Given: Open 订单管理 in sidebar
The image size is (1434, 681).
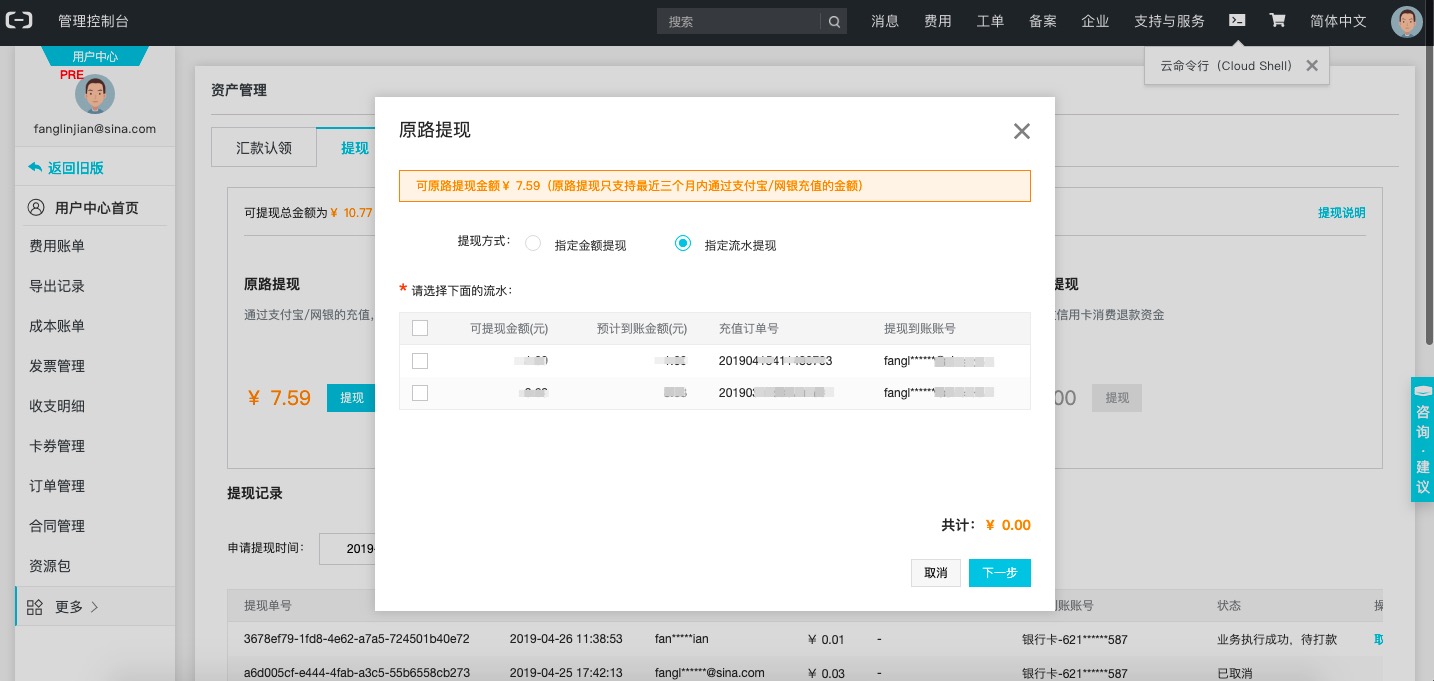Looking at the screenshot, I should [x=57, y=486].
